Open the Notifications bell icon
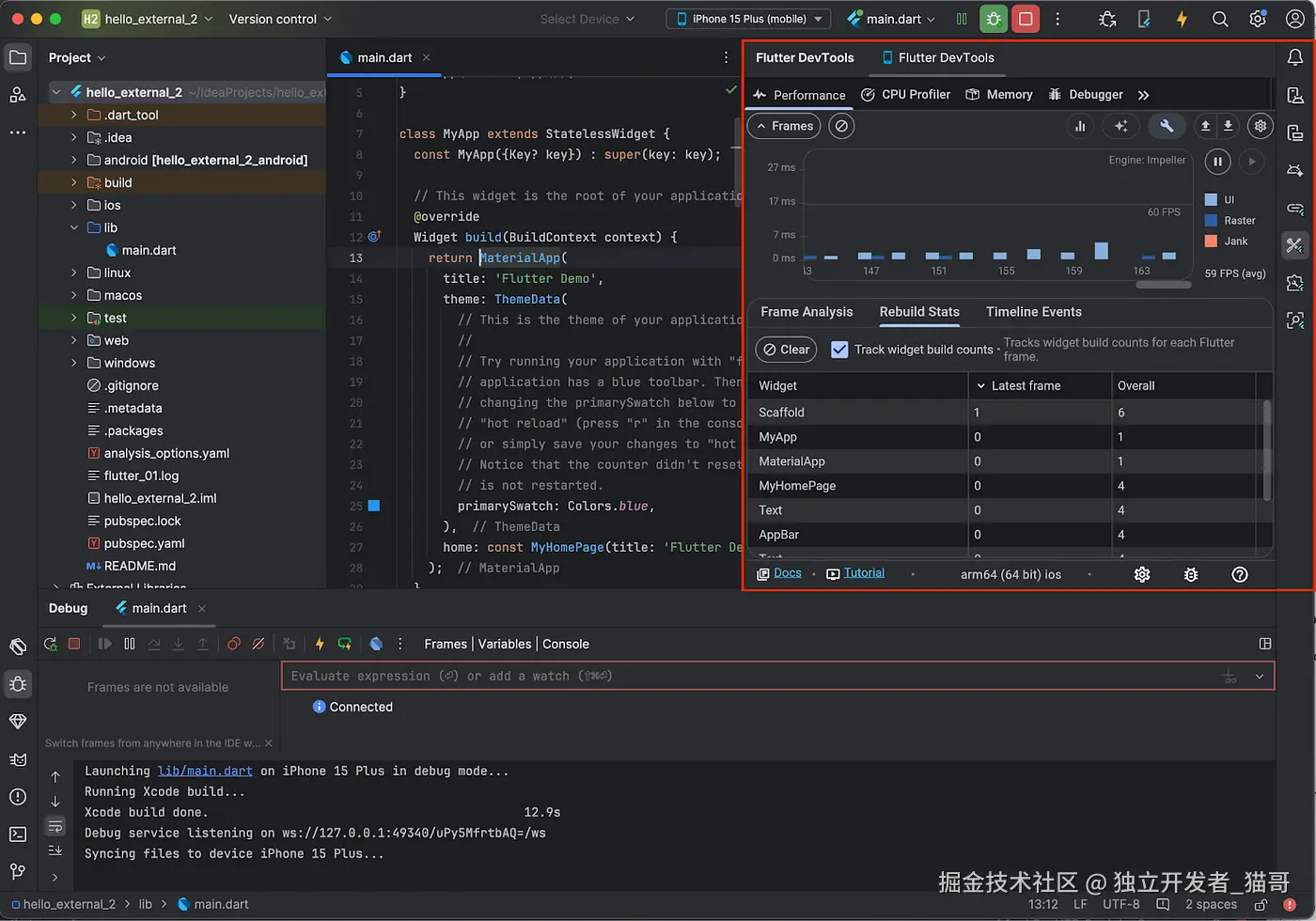 pos(1295,57)
